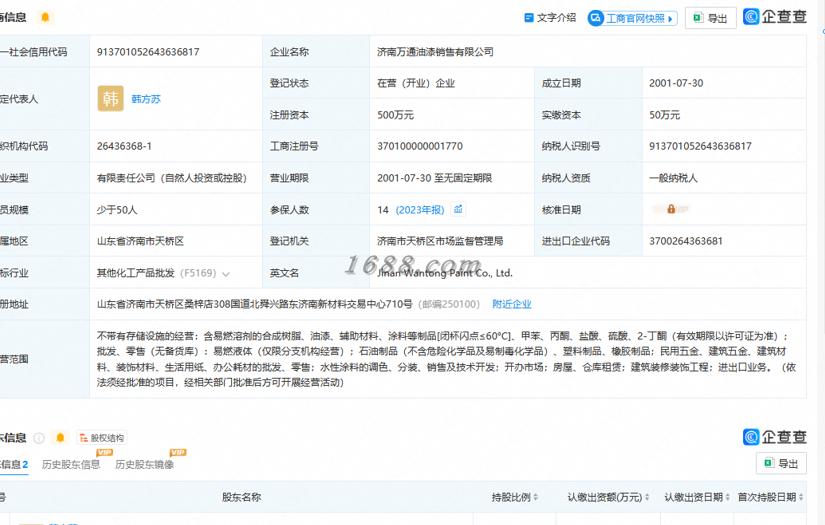825x525 pixels.
Task: Select the taxpayer qualification 一般纳税人
Action: pos(673,178)
